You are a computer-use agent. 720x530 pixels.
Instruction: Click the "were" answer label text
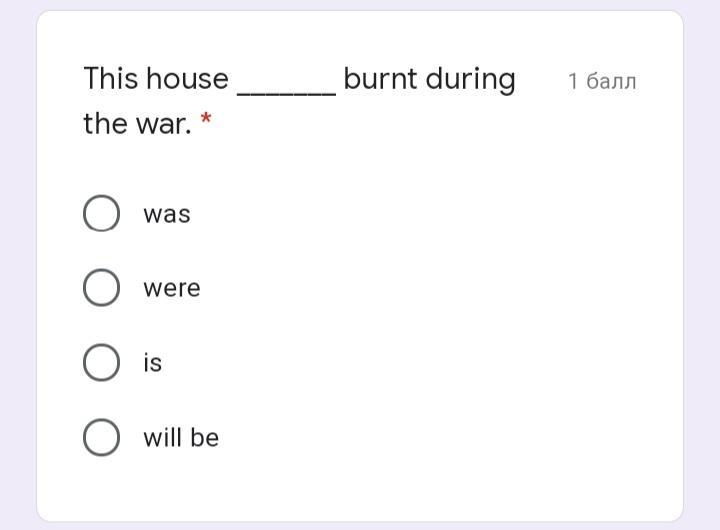[x=172, y=289]
